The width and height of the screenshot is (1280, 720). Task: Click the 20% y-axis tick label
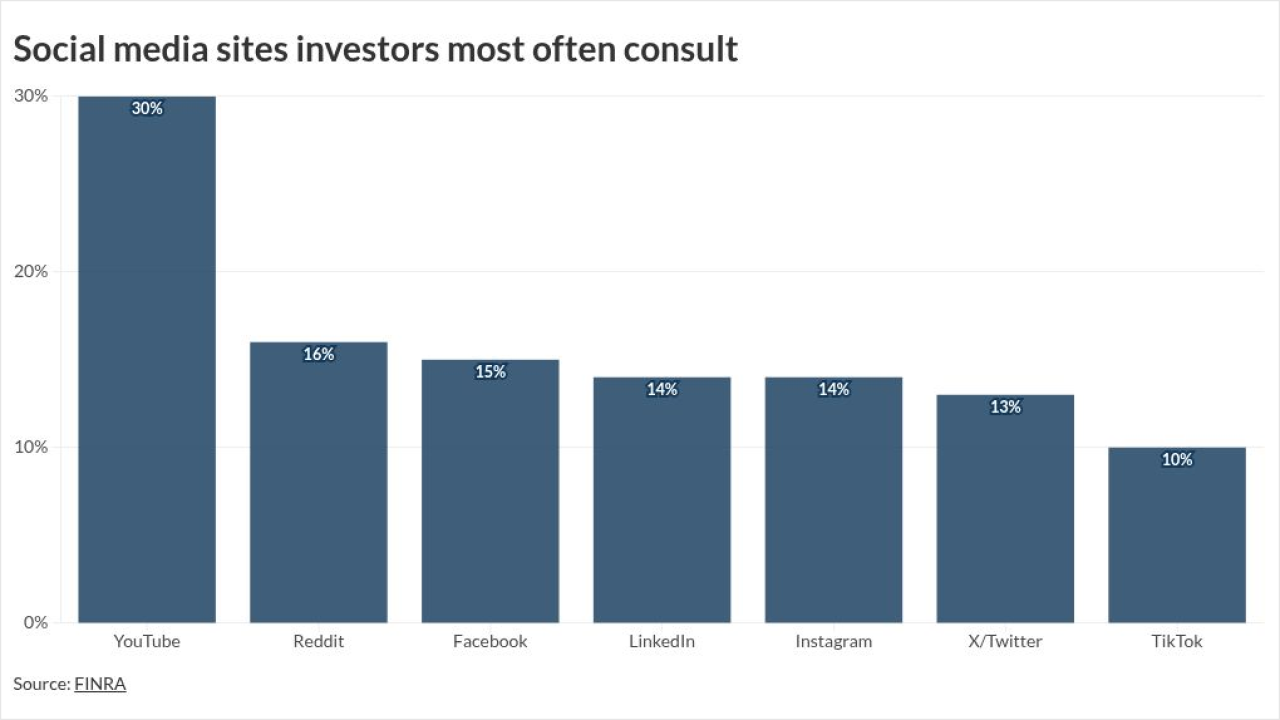[x=30, y=271]
